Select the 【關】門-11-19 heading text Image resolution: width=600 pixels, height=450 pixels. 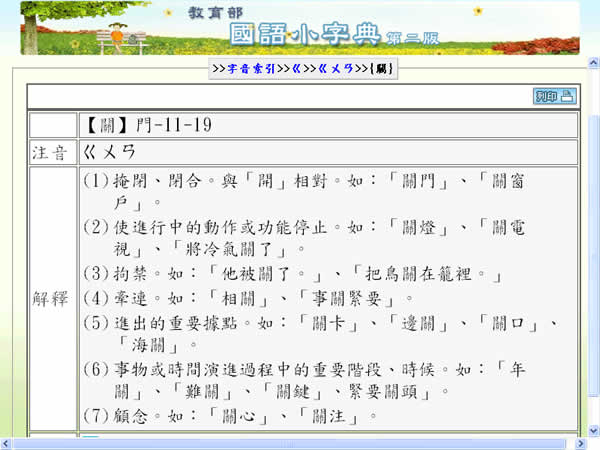tap(148, 125)
